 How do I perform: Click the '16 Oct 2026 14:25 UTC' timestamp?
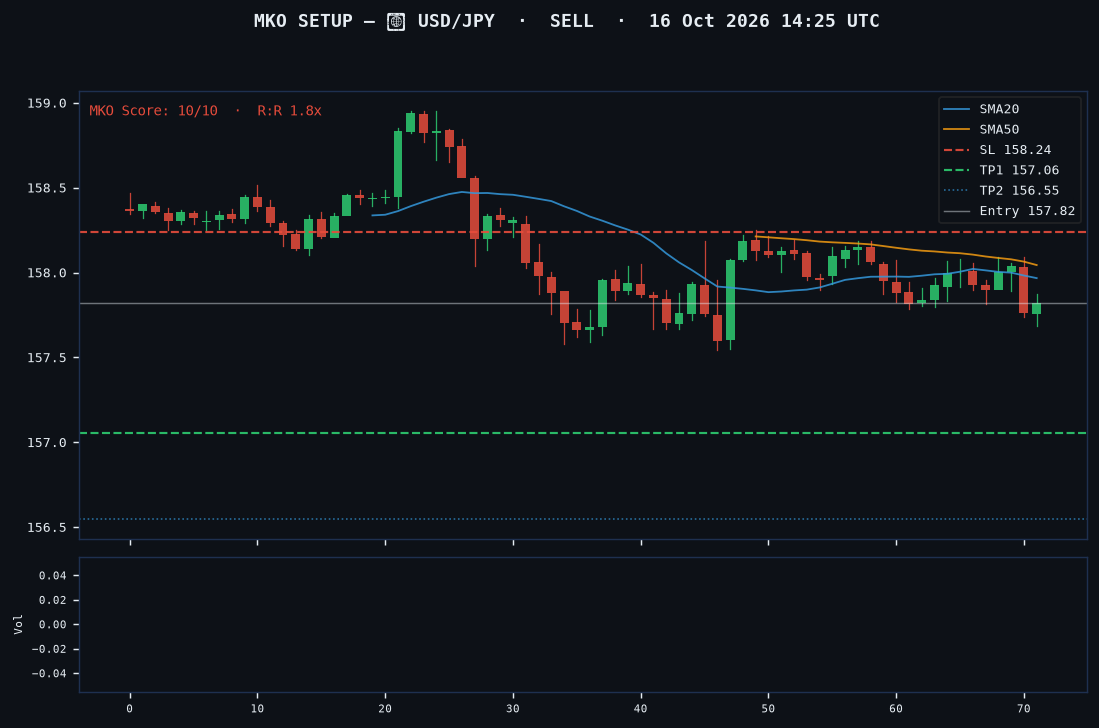[x=764, y=21]
